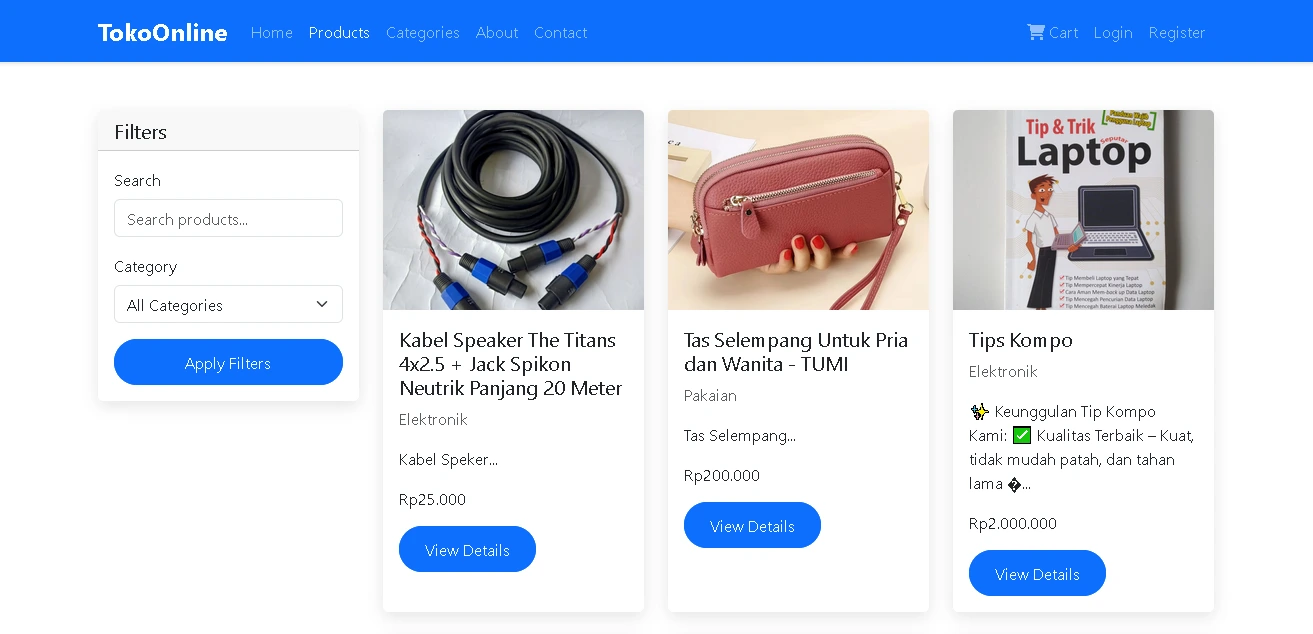This screenshot has width=1313, height=634.
Task: Open the About page link
Action: 496,33
